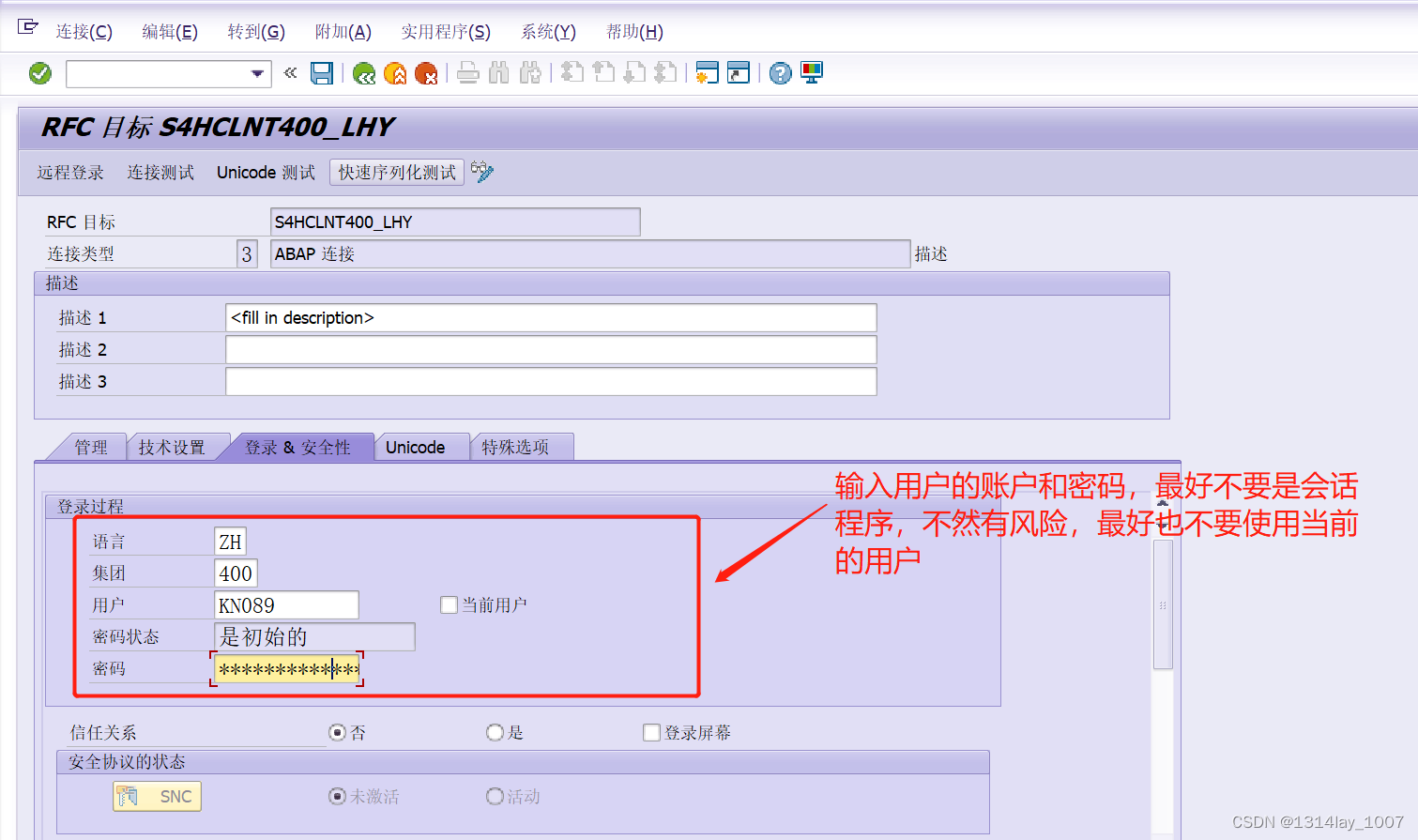Click the SNC button
This screenshot has height=840, width=1418.
[156, 796]
